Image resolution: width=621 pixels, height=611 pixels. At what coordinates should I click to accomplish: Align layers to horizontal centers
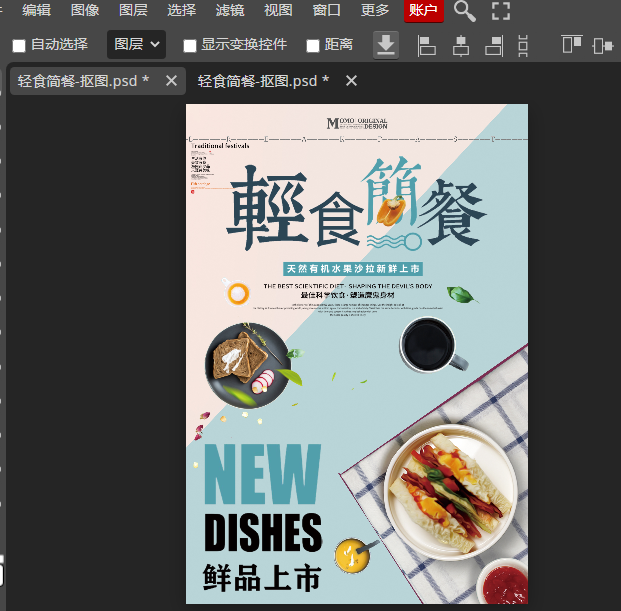460,45
